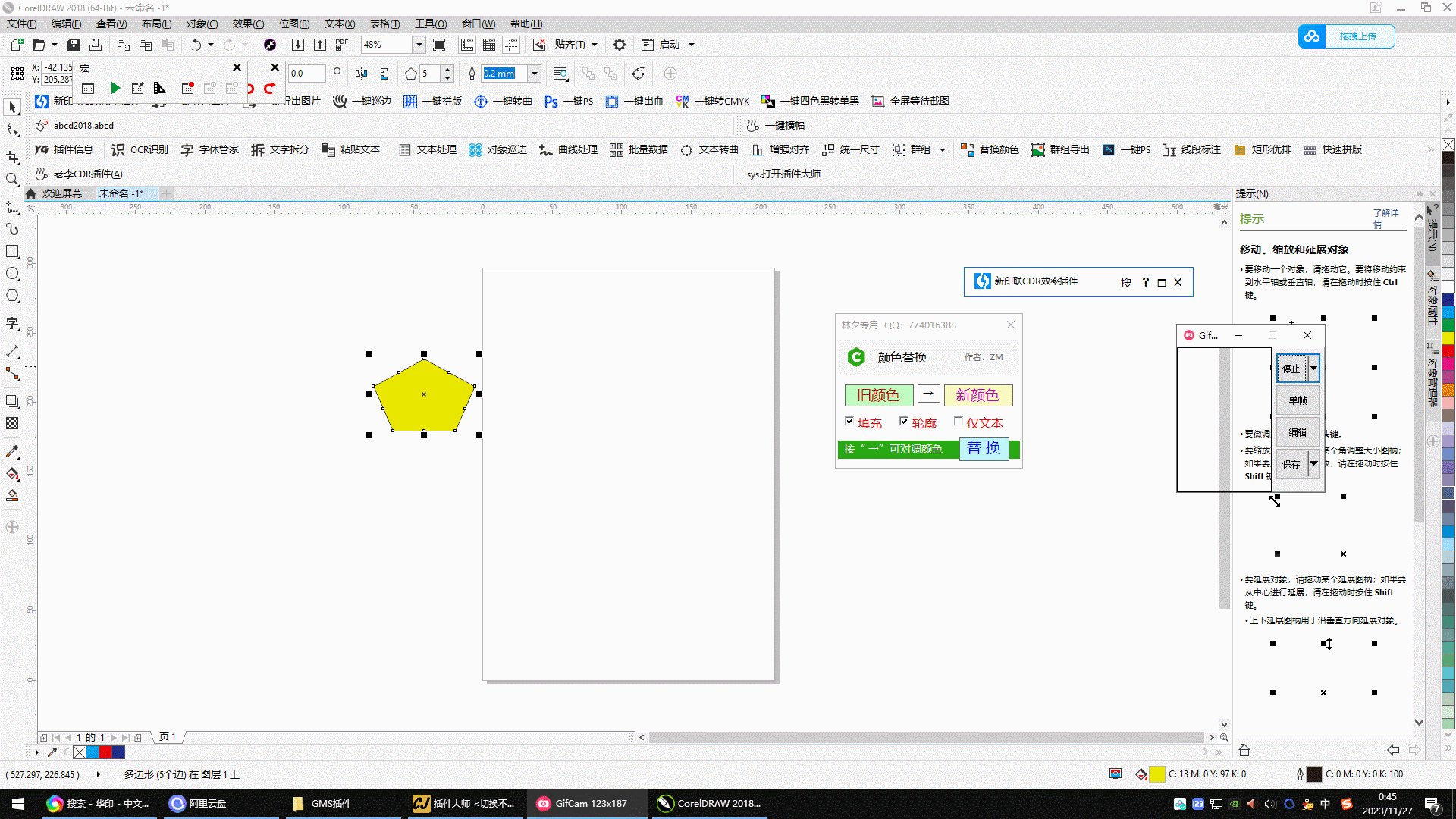Click the 对象巡边 plugin icon

tap(497, 149)
